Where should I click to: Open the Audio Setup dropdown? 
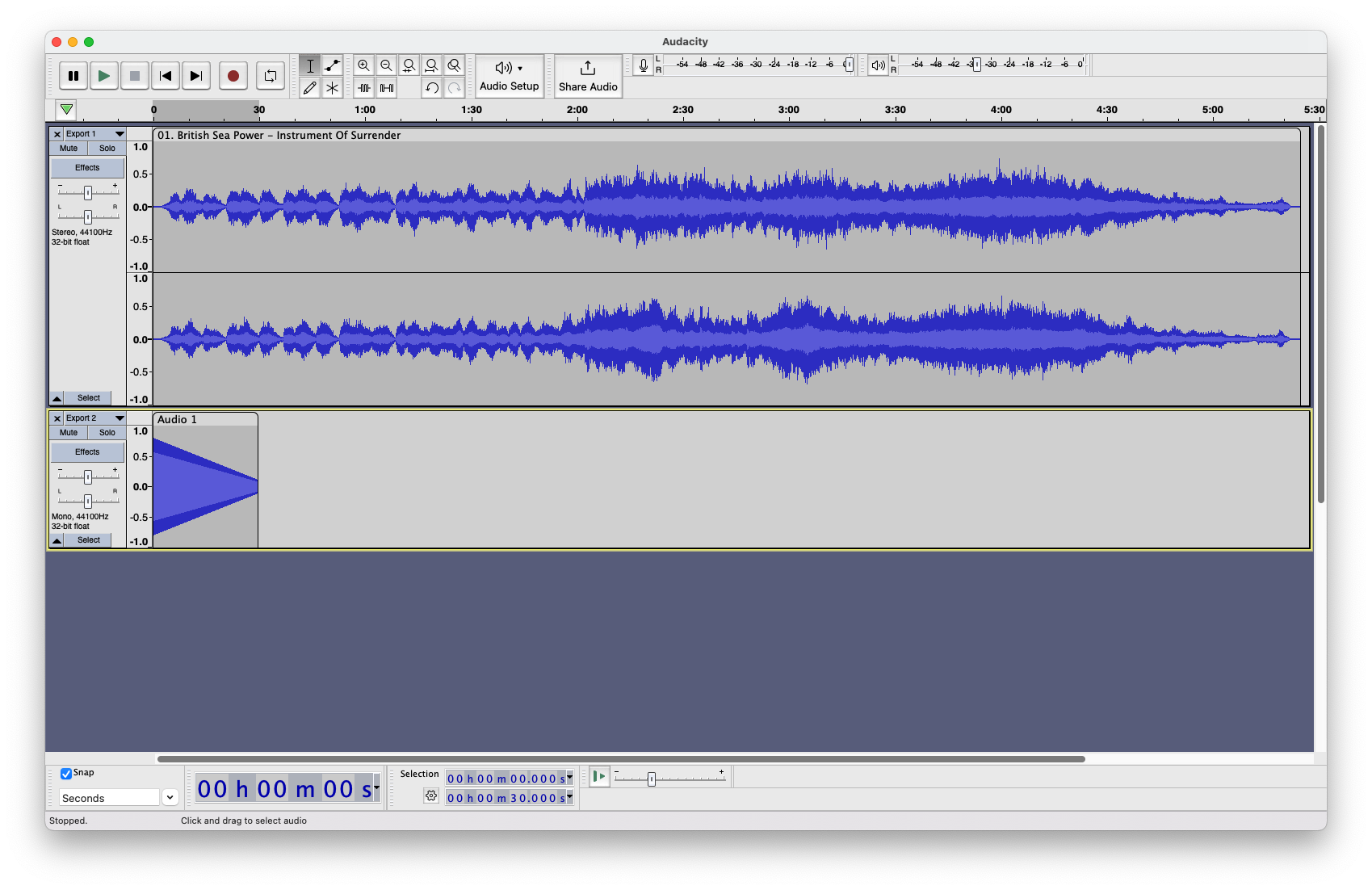(509, 76)
